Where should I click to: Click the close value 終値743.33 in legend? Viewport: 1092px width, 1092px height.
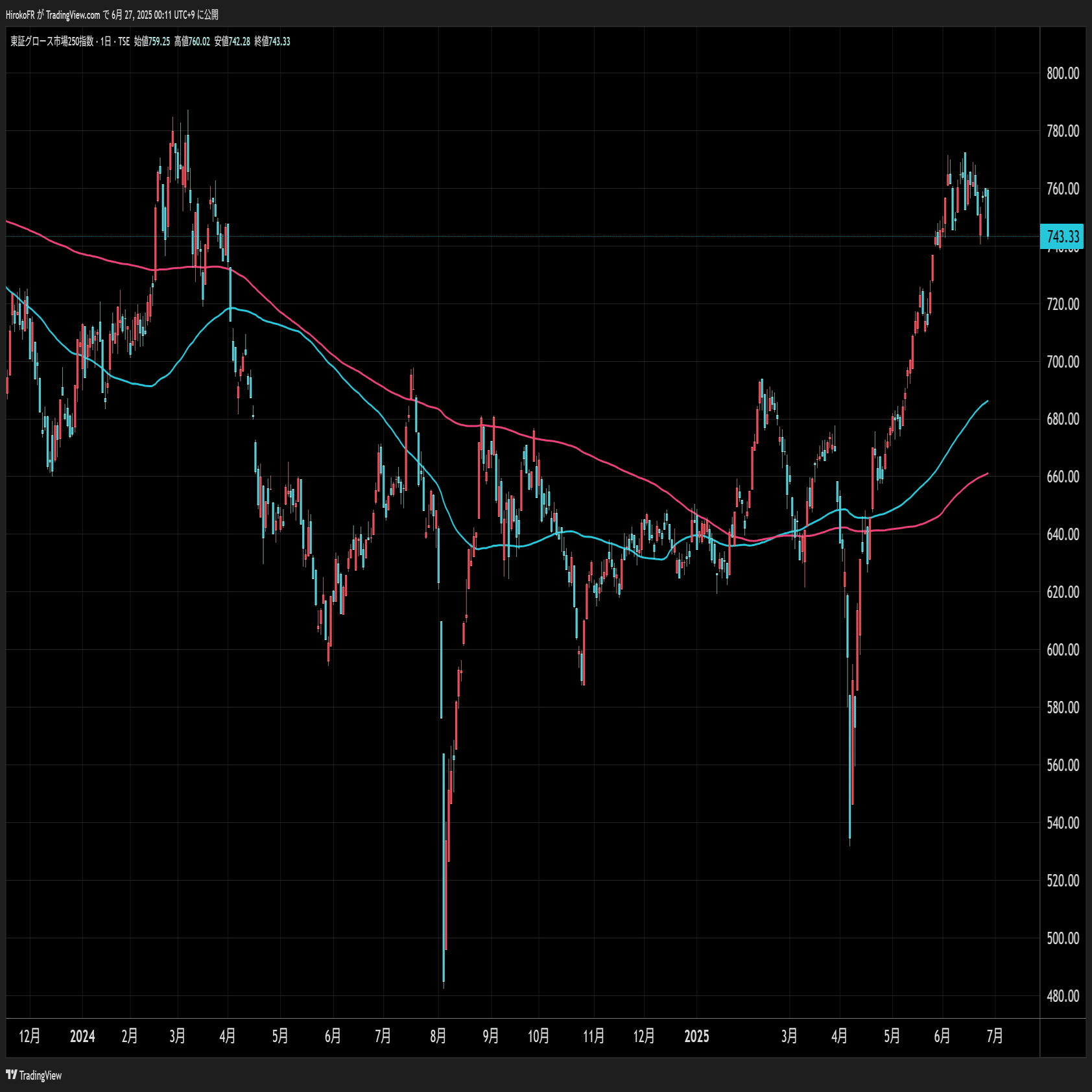click(x=272, y=42)
